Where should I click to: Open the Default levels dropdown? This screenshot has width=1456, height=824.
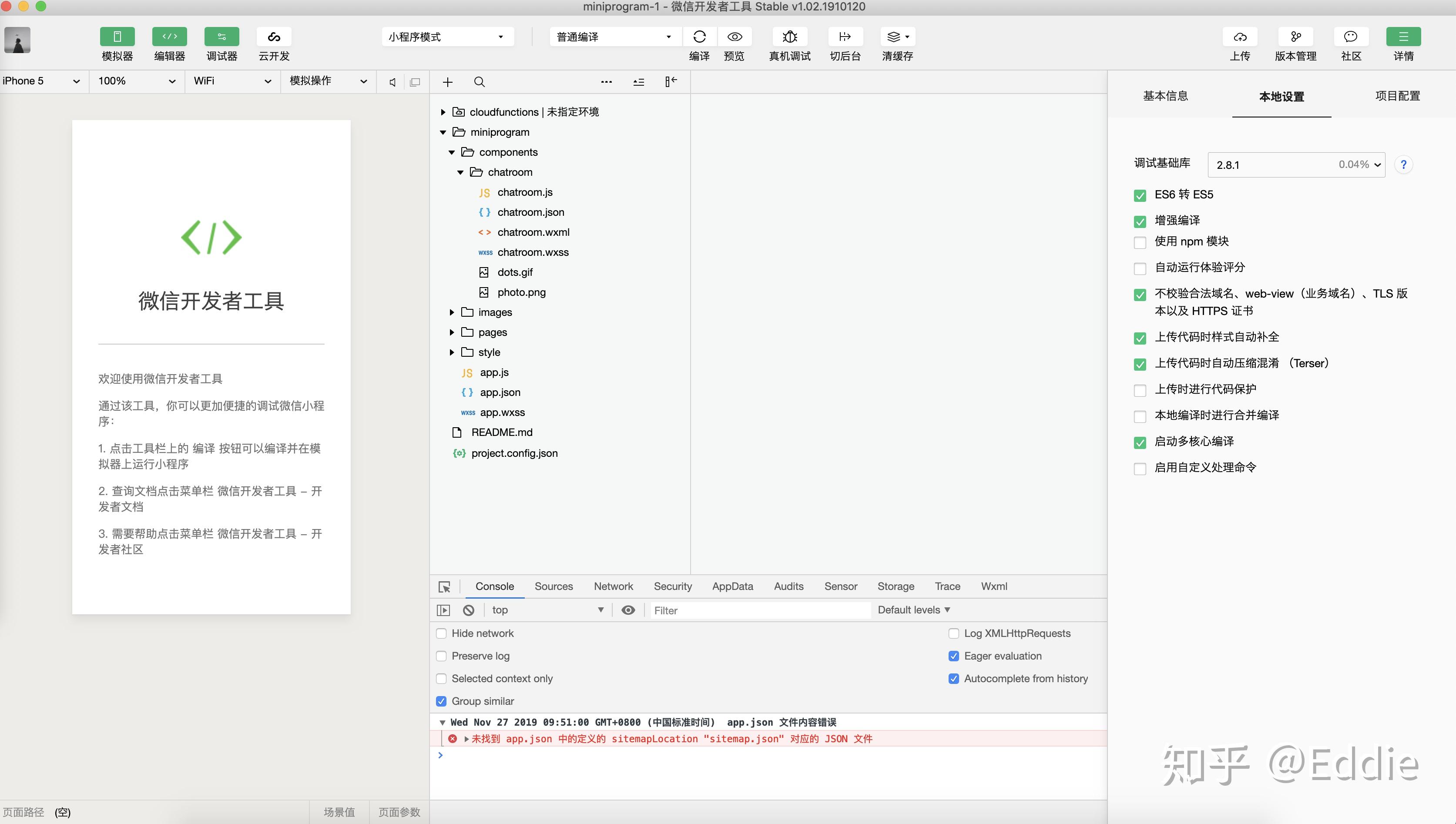pyautogui.click(x=914, y=610)
